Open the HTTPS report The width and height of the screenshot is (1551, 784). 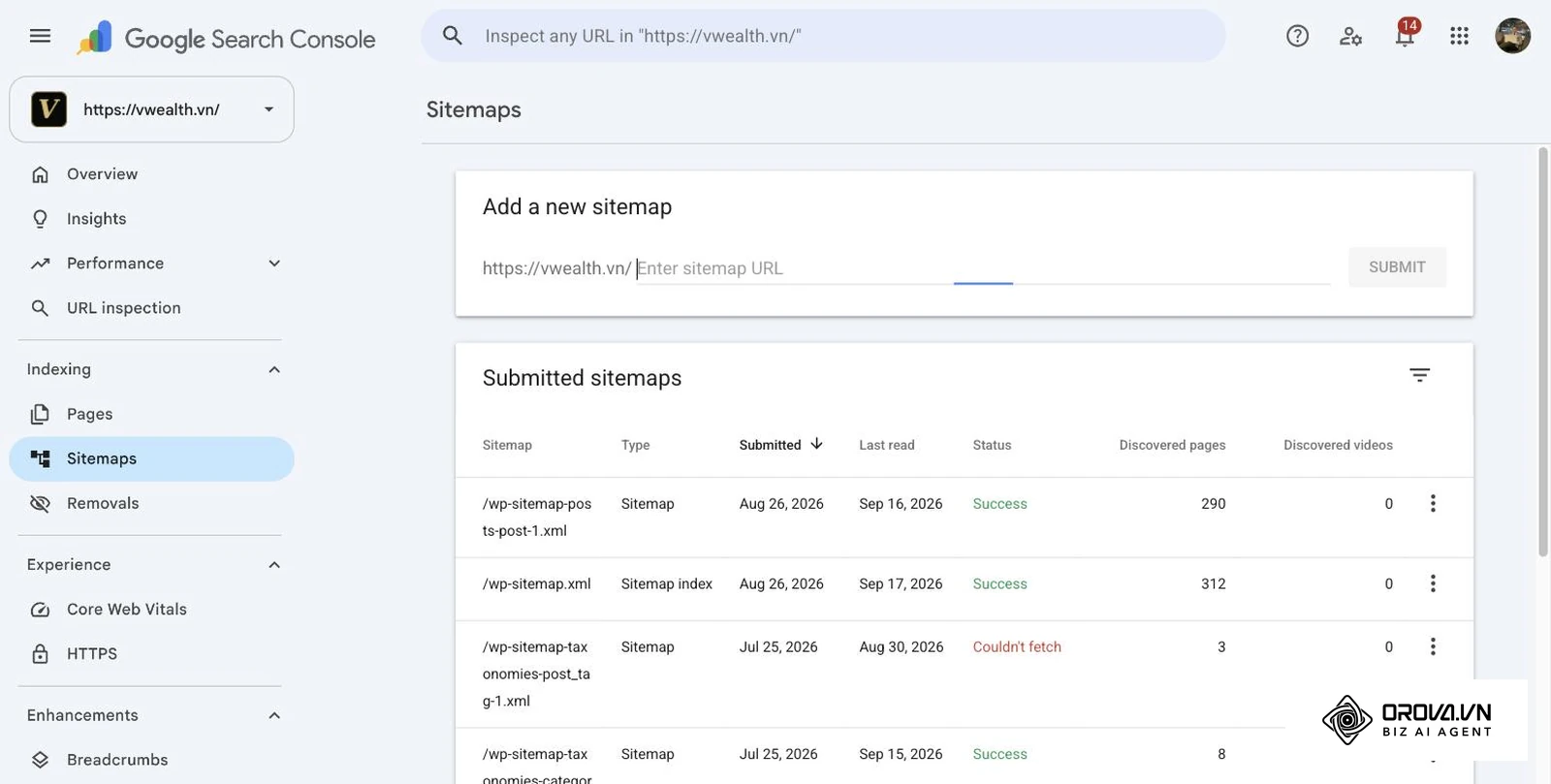click(151, 654)
